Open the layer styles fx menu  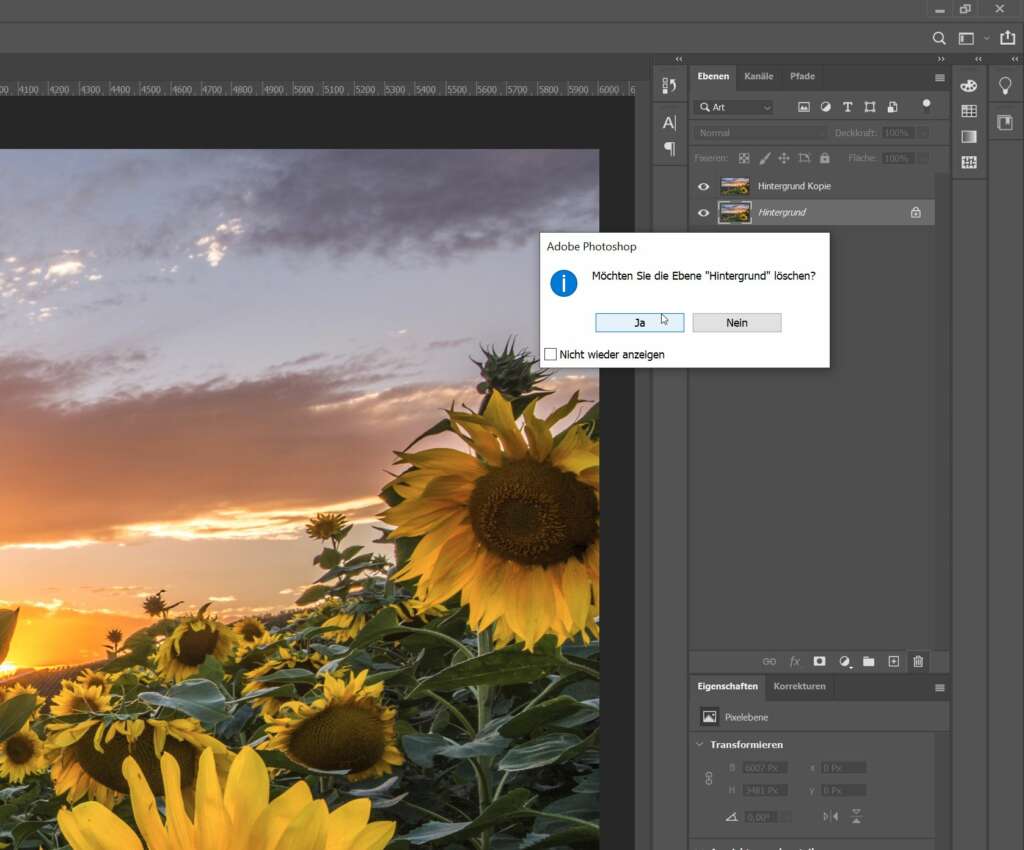[x=795, y=661]
